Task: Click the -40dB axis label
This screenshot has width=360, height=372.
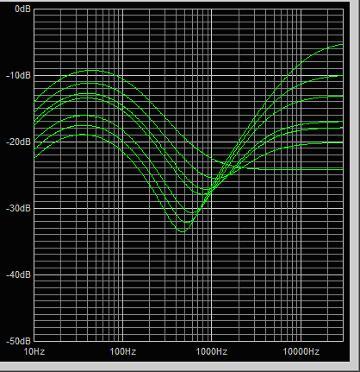Action: pos(18,275)
